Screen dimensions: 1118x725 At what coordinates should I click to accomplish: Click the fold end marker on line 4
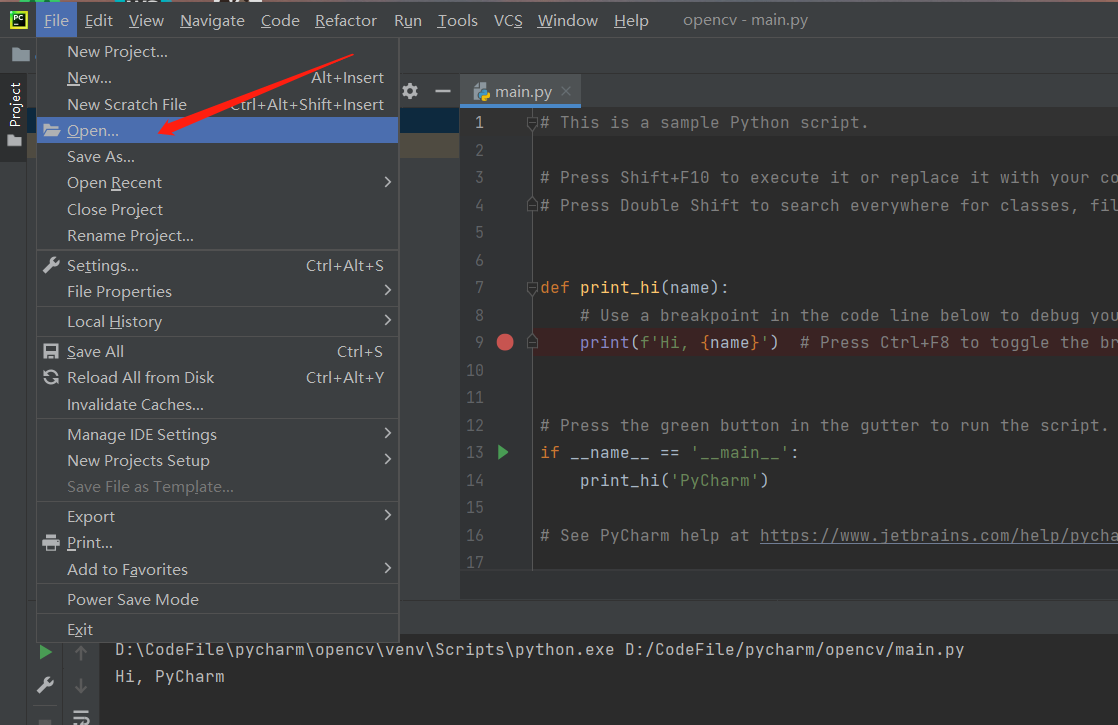[532, 205]
